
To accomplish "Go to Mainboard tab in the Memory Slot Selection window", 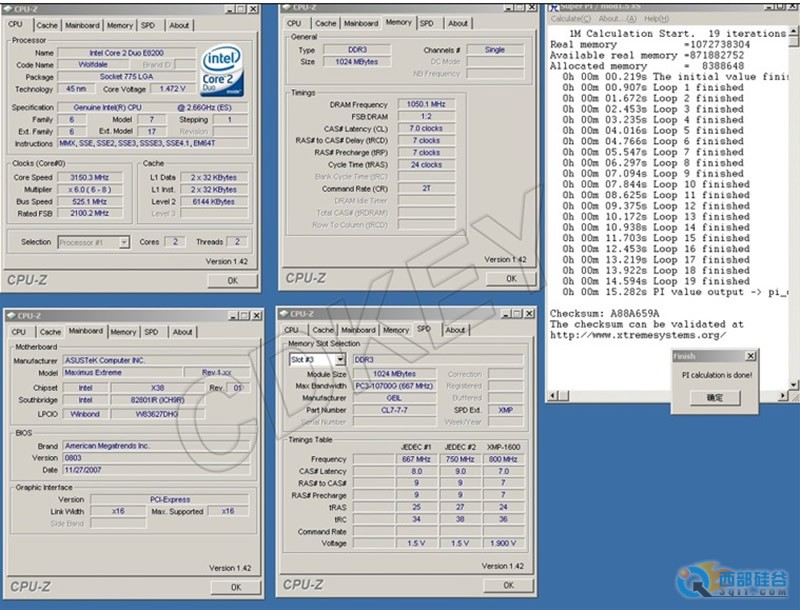I will [358, 330].
